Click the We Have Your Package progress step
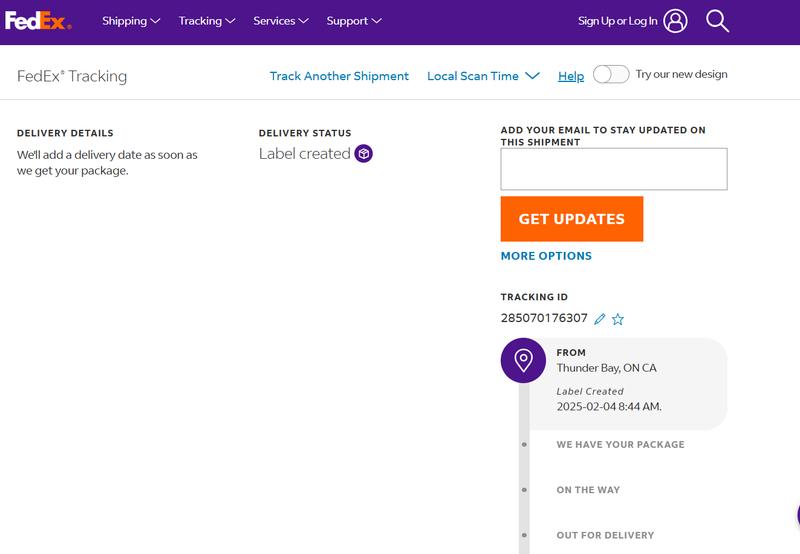Viewport: 800px width, 554px height. click(x=620, y=444)
